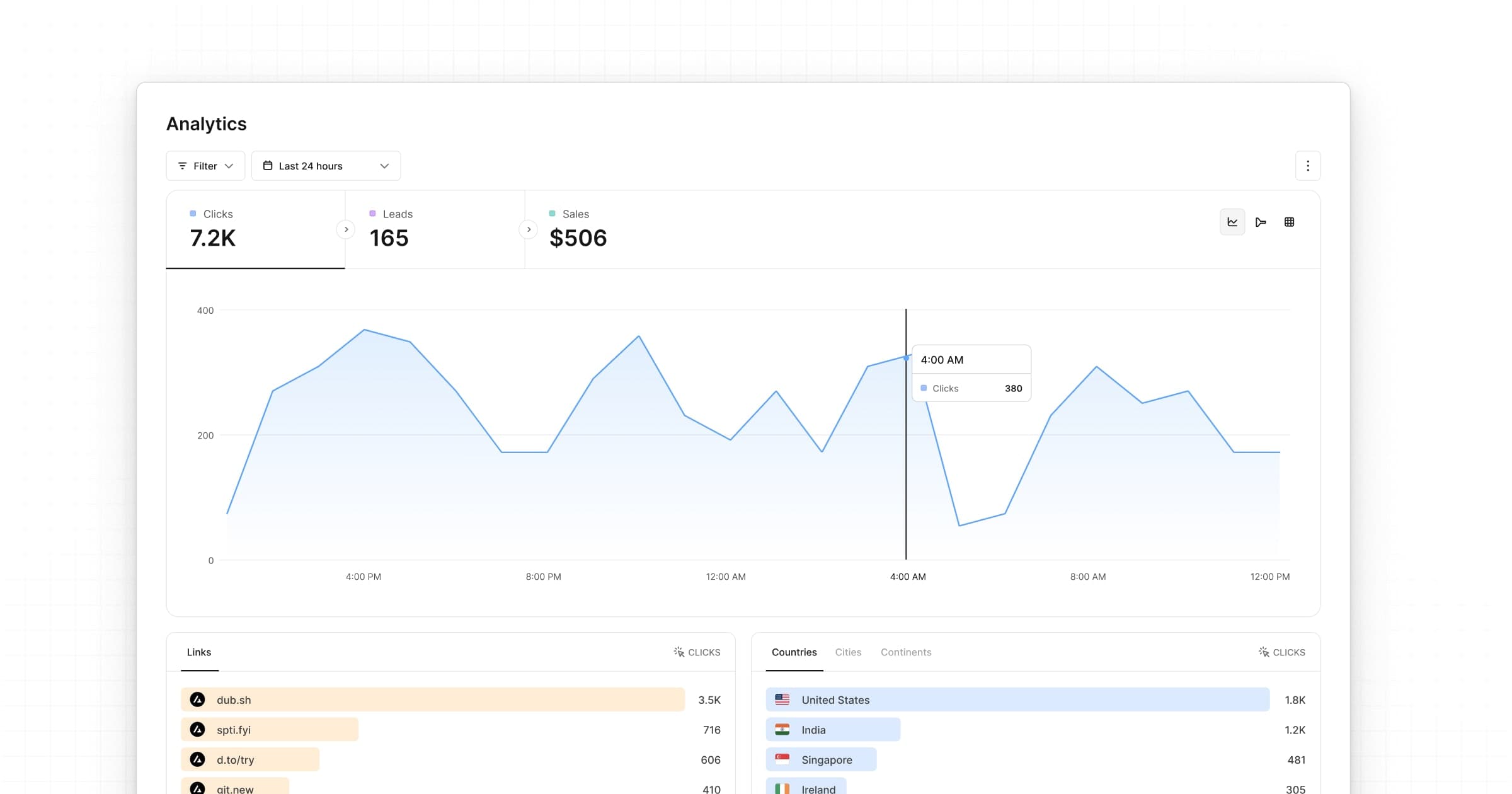Screen dimensions: 1512x794
Task: Select the spti.fyi link row
Action: point(450,730)
